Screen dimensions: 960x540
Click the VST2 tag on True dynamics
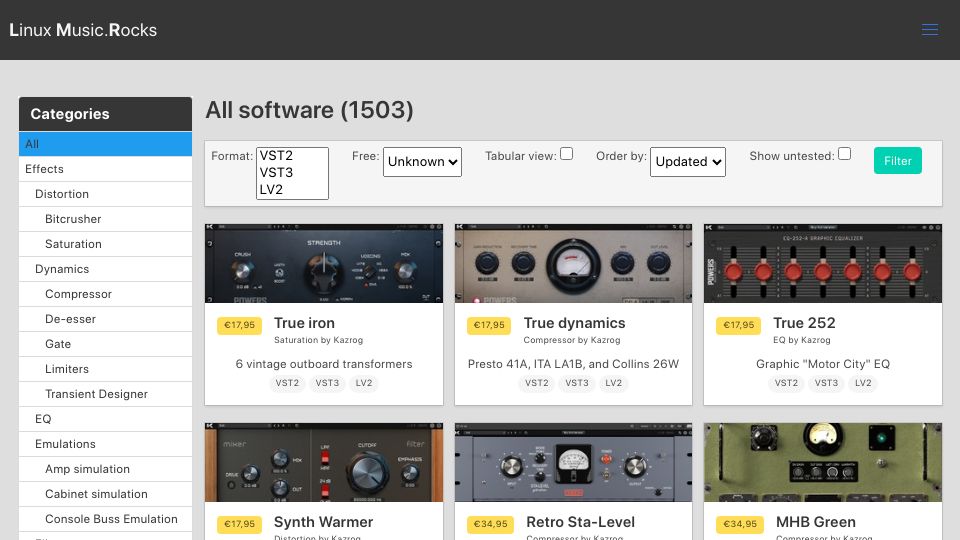(x=537, y=383)
